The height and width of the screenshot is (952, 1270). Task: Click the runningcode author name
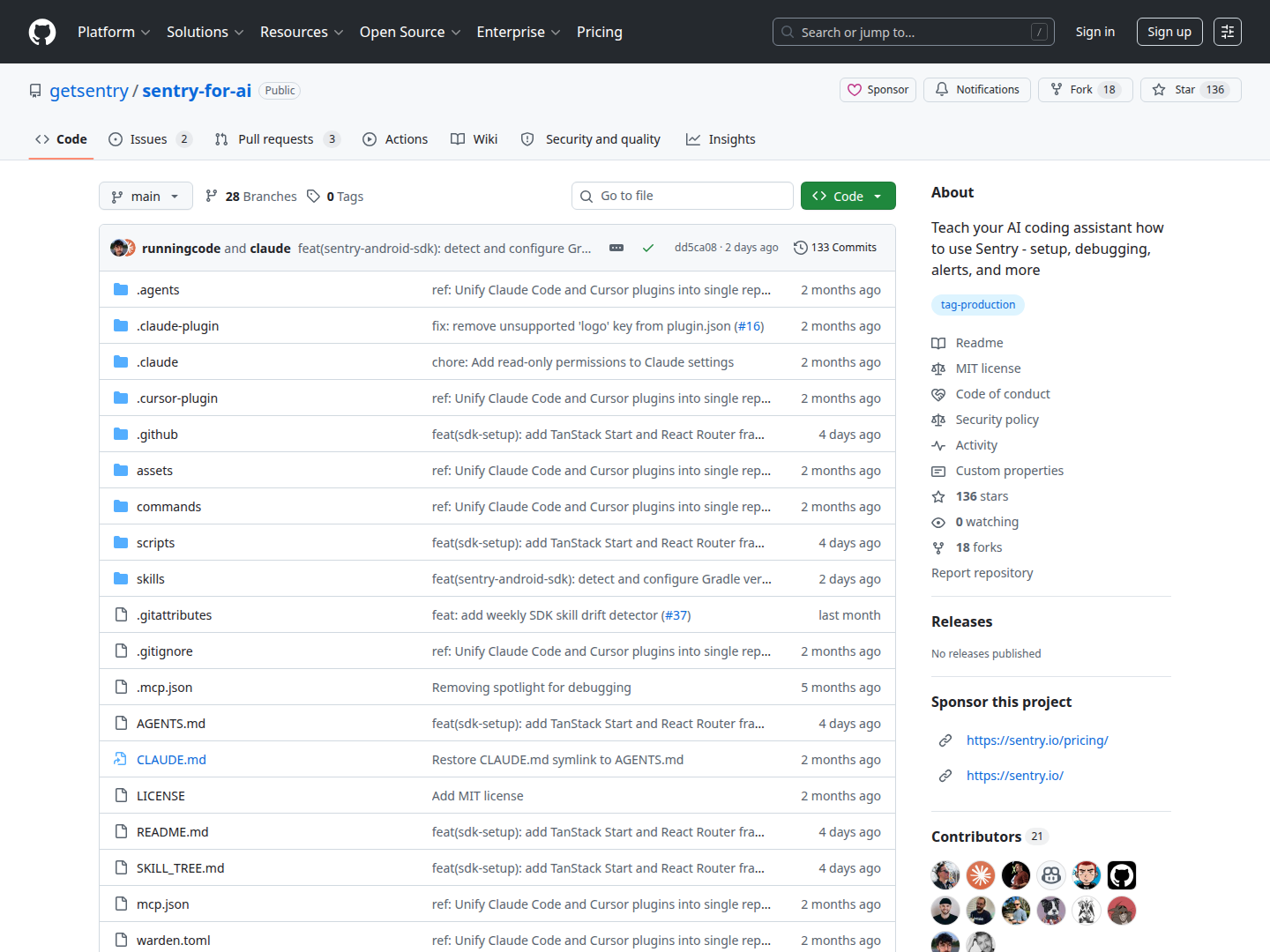click(182, 249)
